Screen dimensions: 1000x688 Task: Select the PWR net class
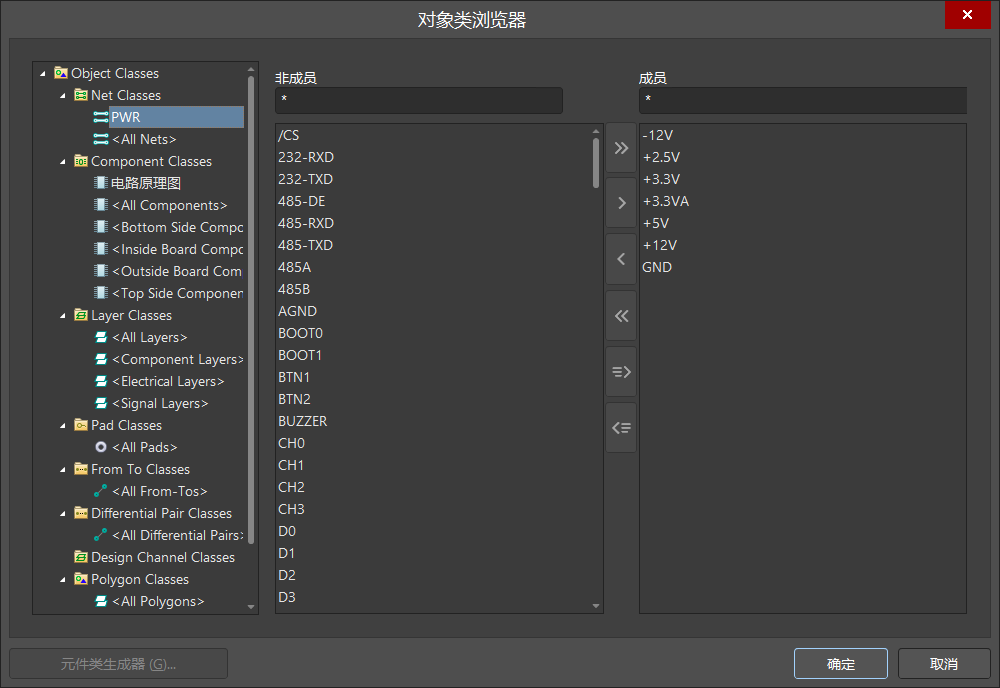click(126, 117)
